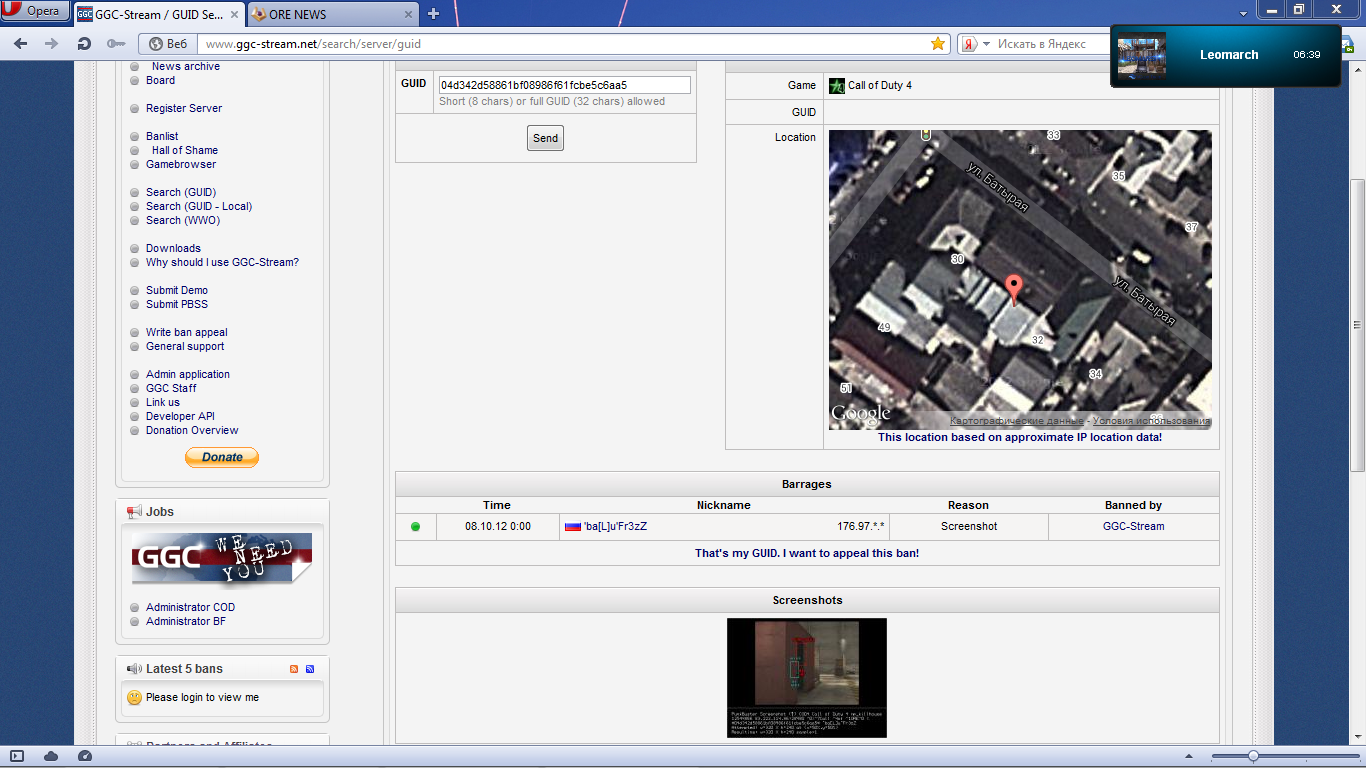1366x768 pixels.
Task: Click the yellow Donate button
Action: [x=222, y=457]
